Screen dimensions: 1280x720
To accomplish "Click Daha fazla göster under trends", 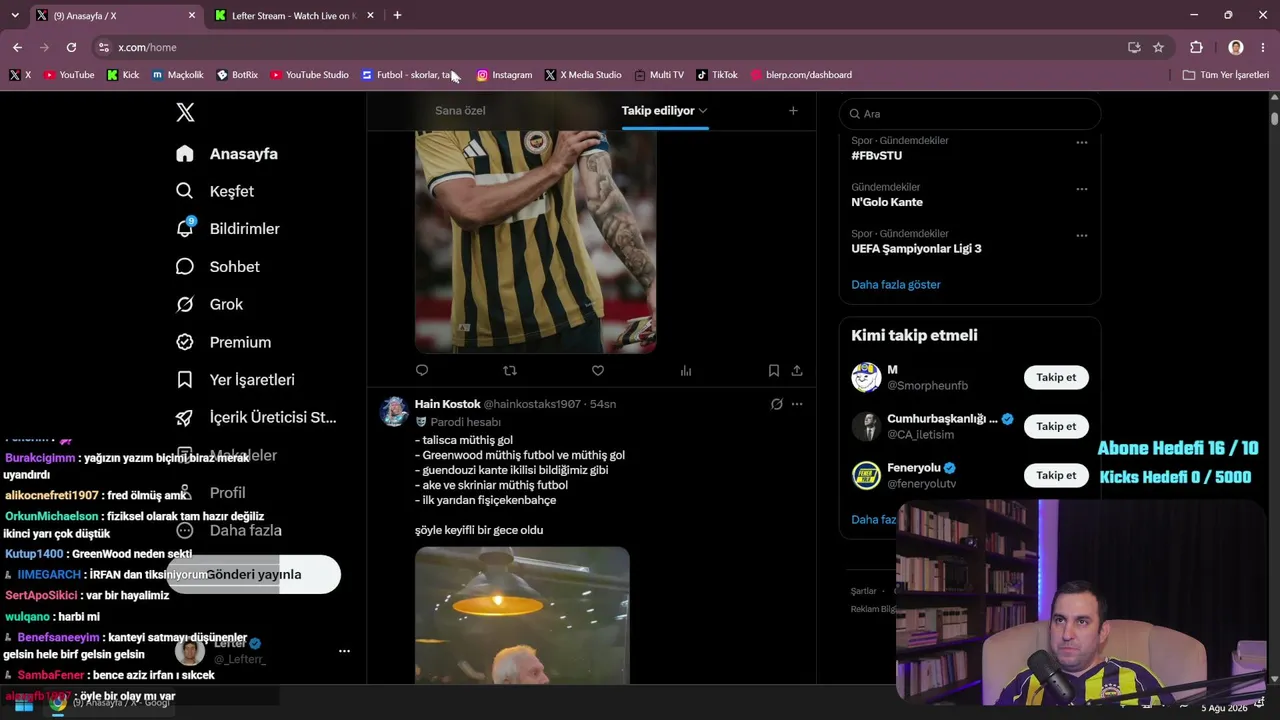I will 896,284.
